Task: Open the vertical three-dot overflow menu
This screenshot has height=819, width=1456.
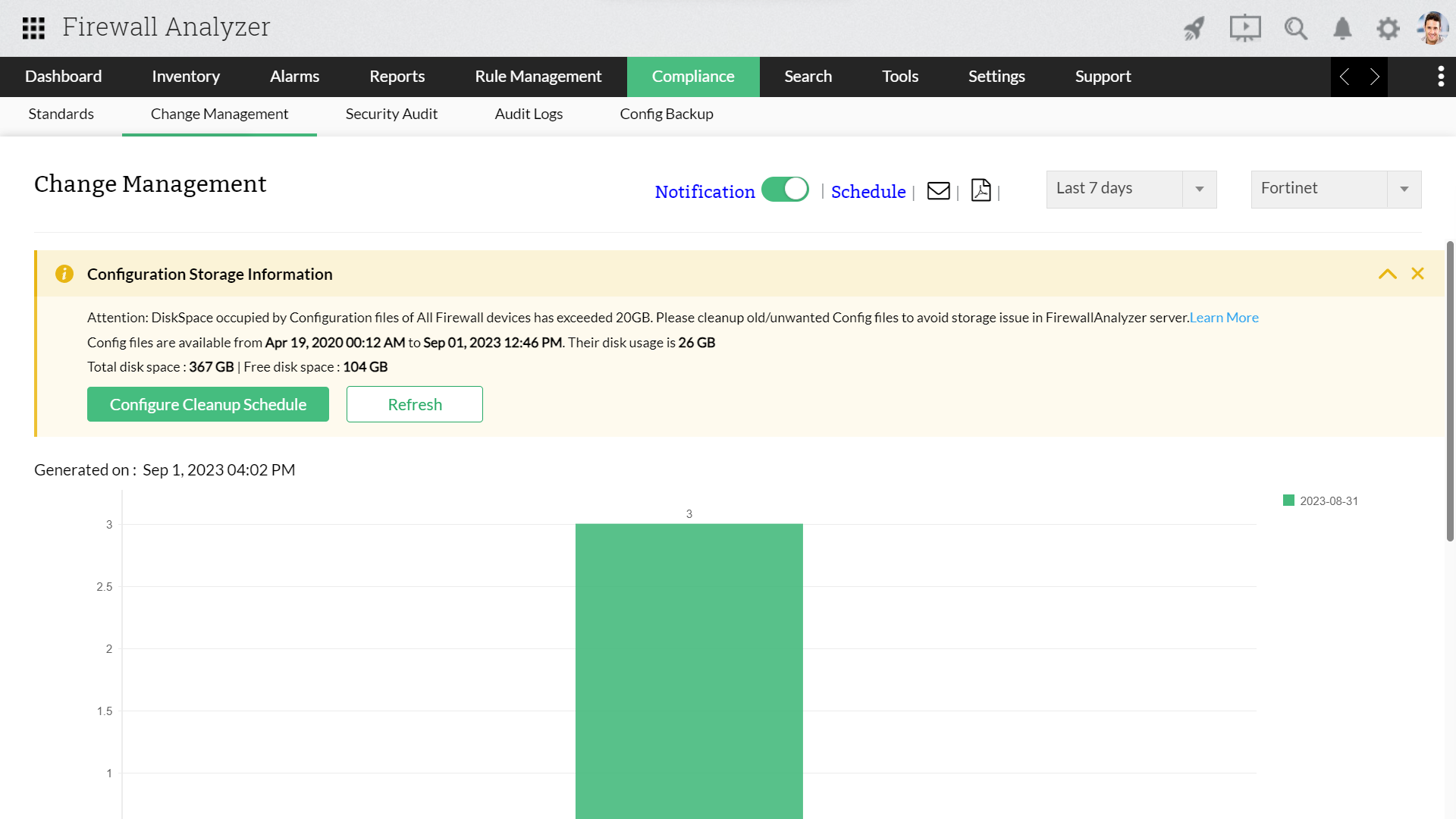Action: click(1439, 76)
